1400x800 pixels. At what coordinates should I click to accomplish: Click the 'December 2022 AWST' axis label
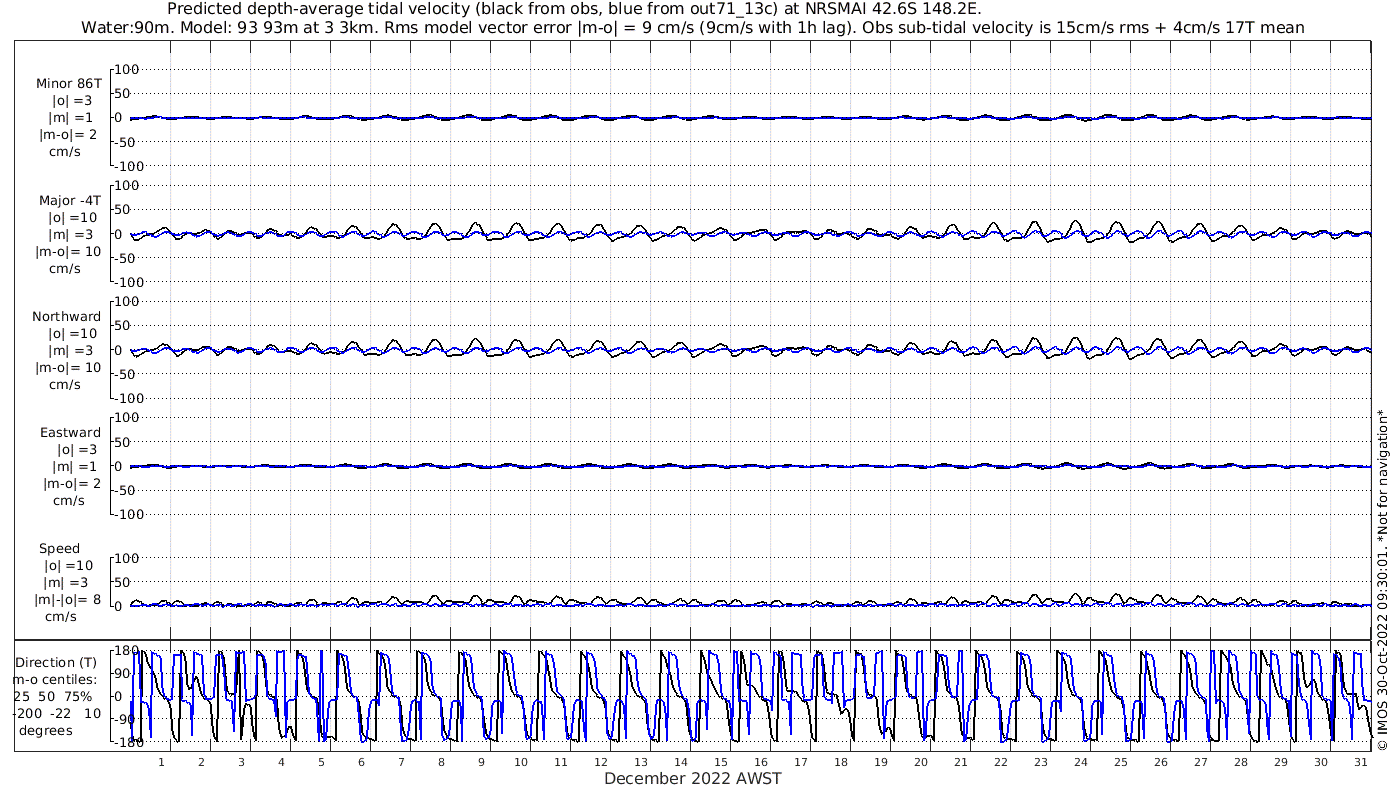[693, 779]
